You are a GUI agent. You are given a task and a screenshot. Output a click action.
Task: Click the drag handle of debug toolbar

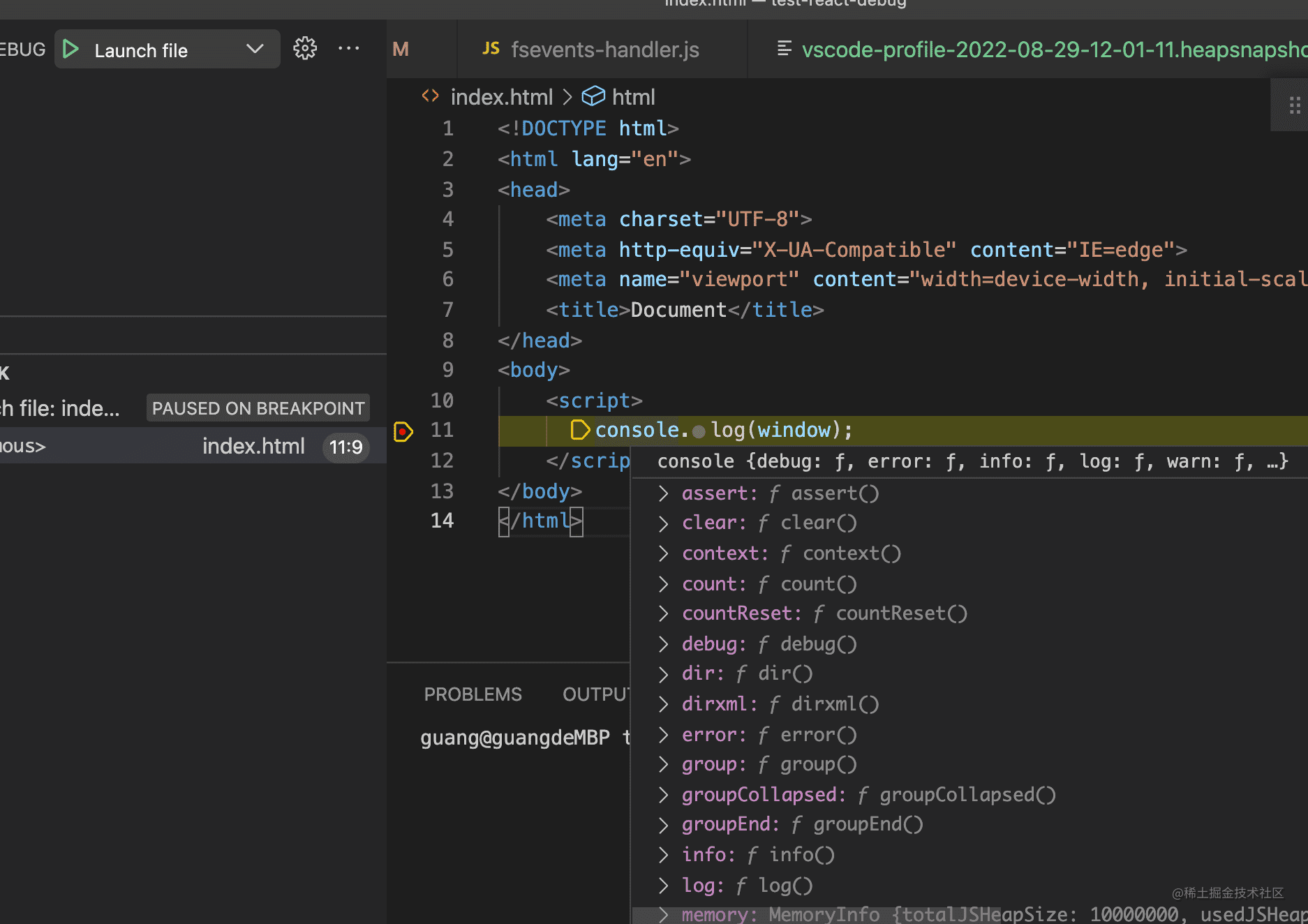tap(1294, 105)
